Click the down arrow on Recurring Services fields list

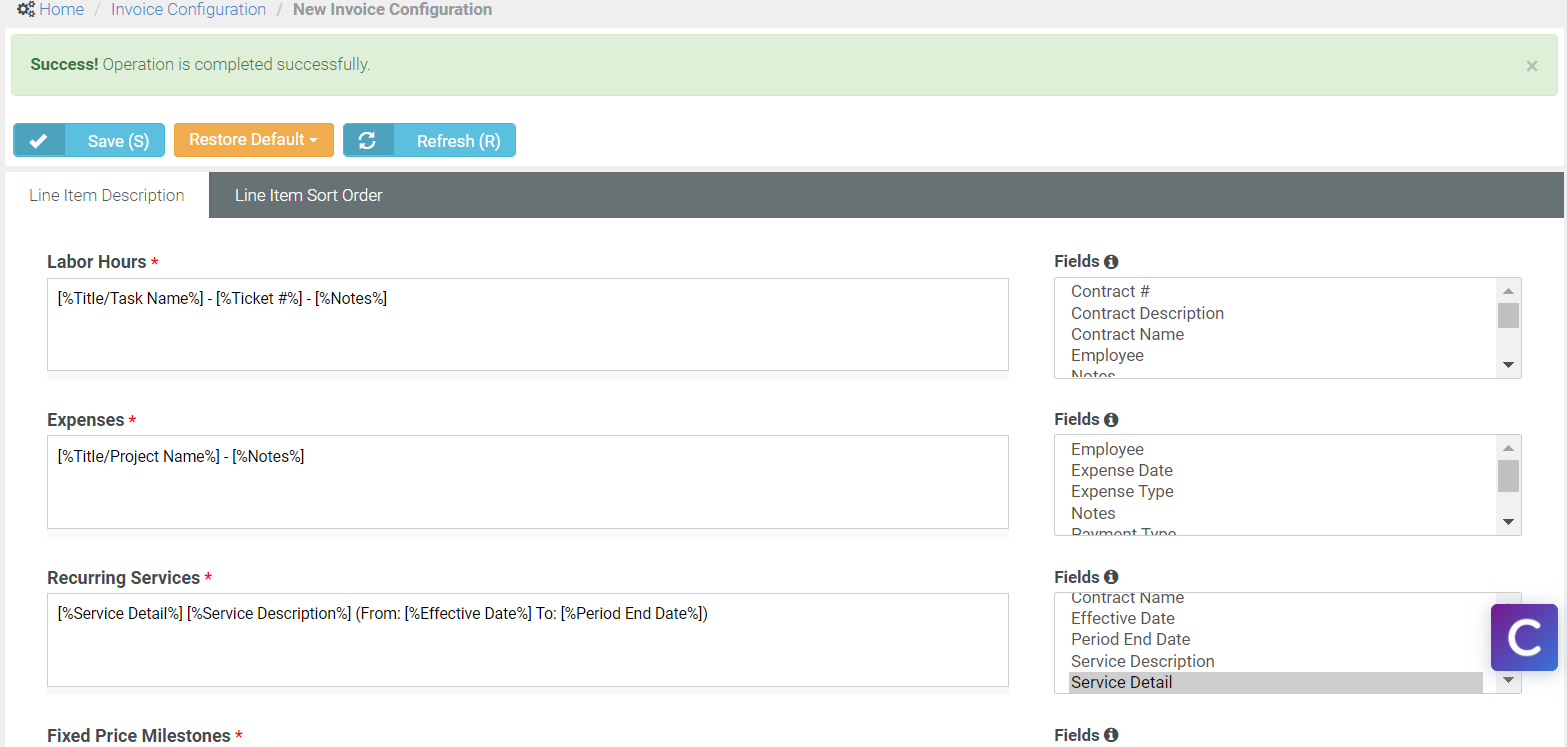pyautogui.click(x=1508, y=679)
